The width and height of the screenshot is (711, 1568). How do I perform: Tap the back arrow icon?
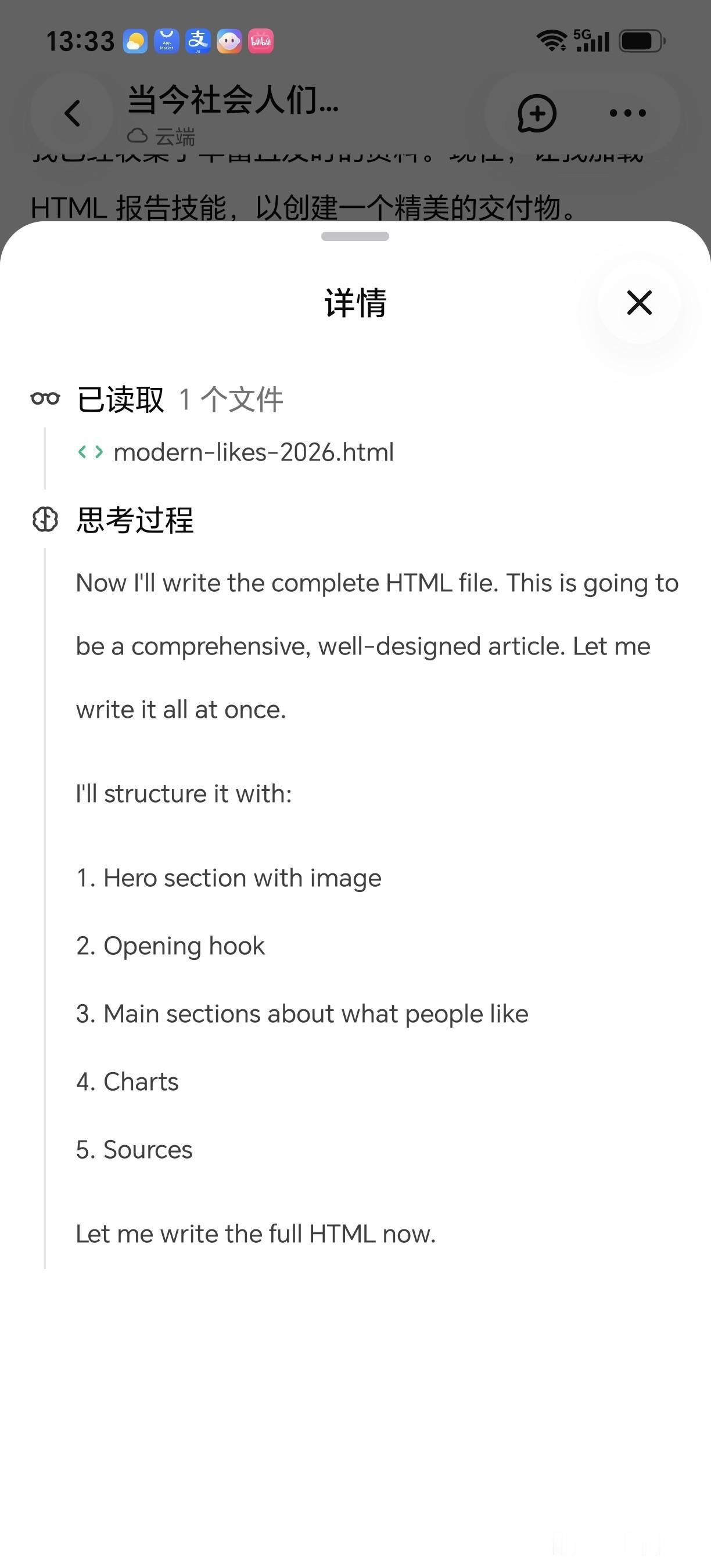(73, 113)
